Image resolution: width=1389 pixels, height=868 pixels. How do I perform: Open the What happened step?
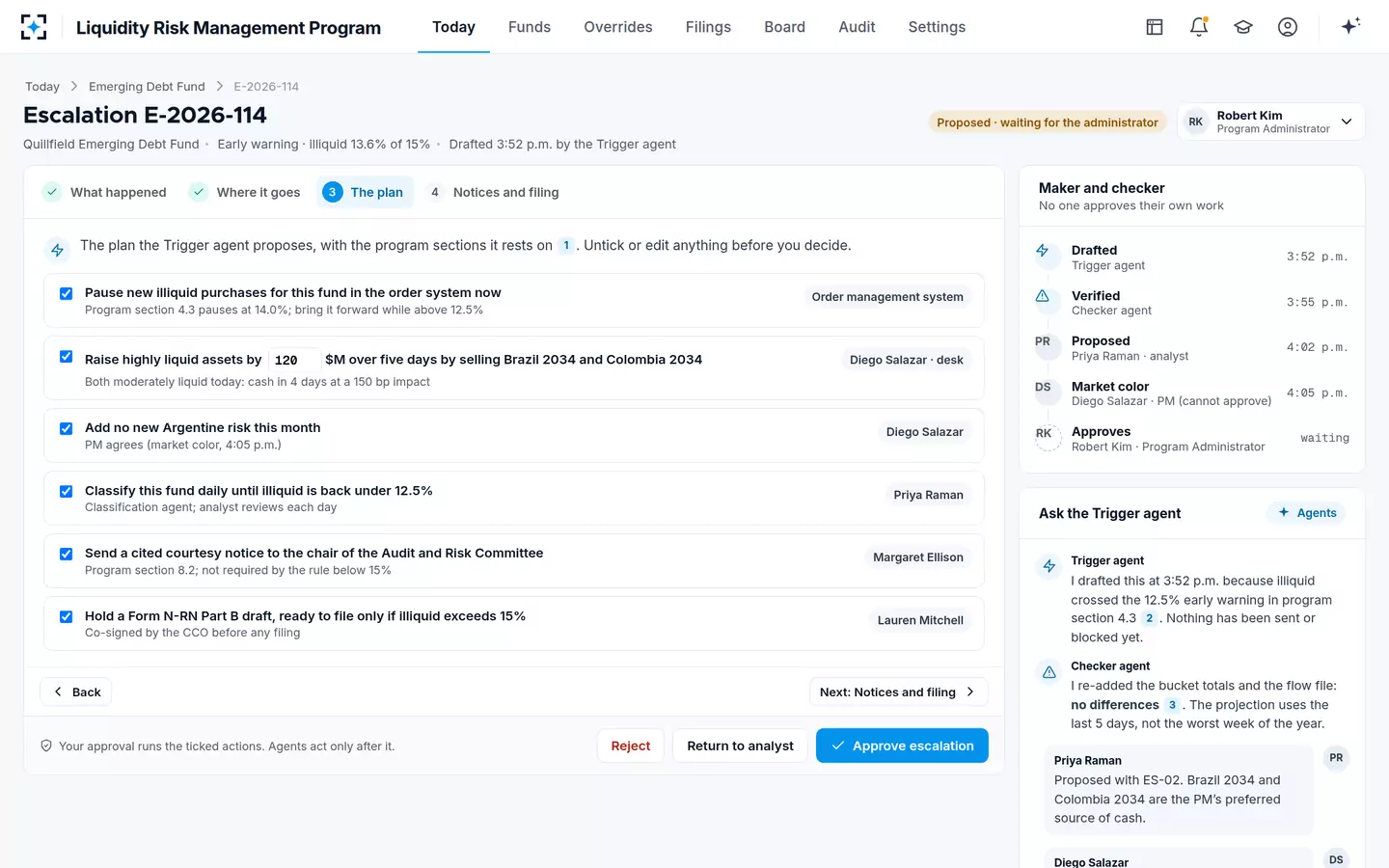click(105, 192)
